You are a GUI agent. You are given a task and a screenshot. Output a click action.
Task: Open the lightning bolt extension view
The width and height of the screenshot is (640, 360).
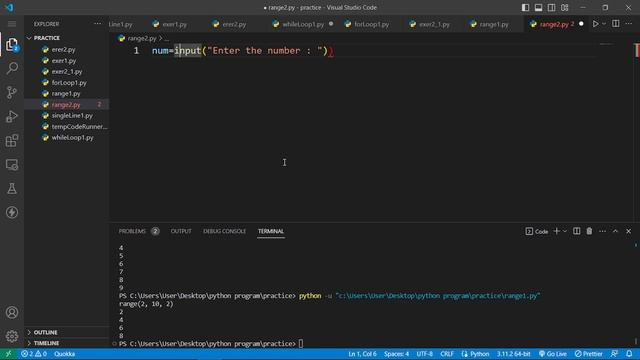(x=12, y=212)
